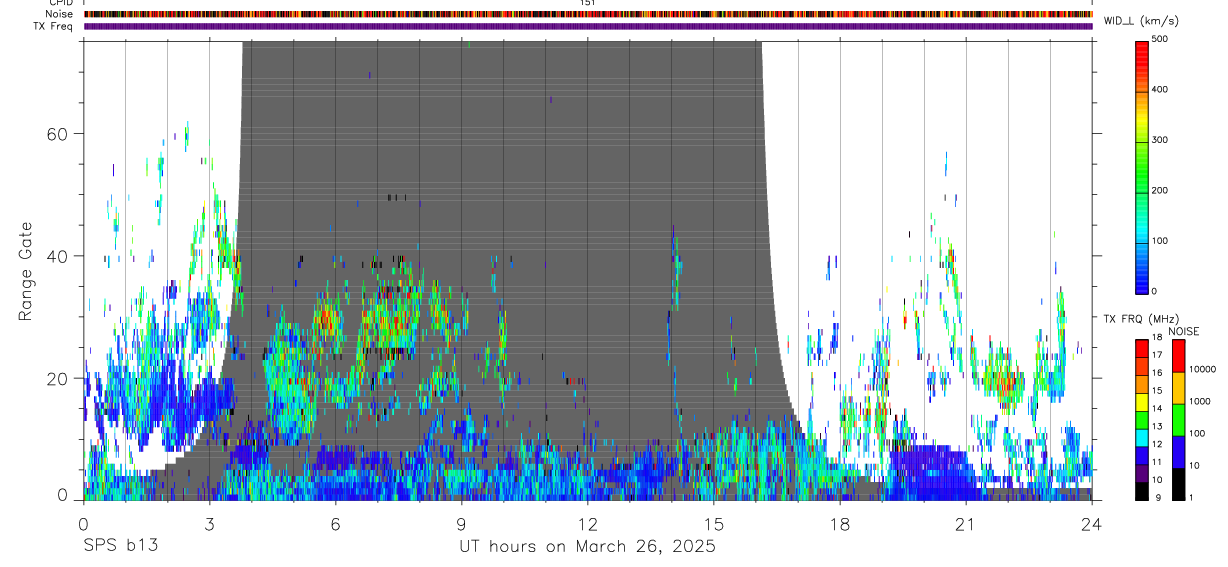This screenshot has height=567, width=1228.
Task: Click the CPID value 151 at top
Action: [588, 3]
